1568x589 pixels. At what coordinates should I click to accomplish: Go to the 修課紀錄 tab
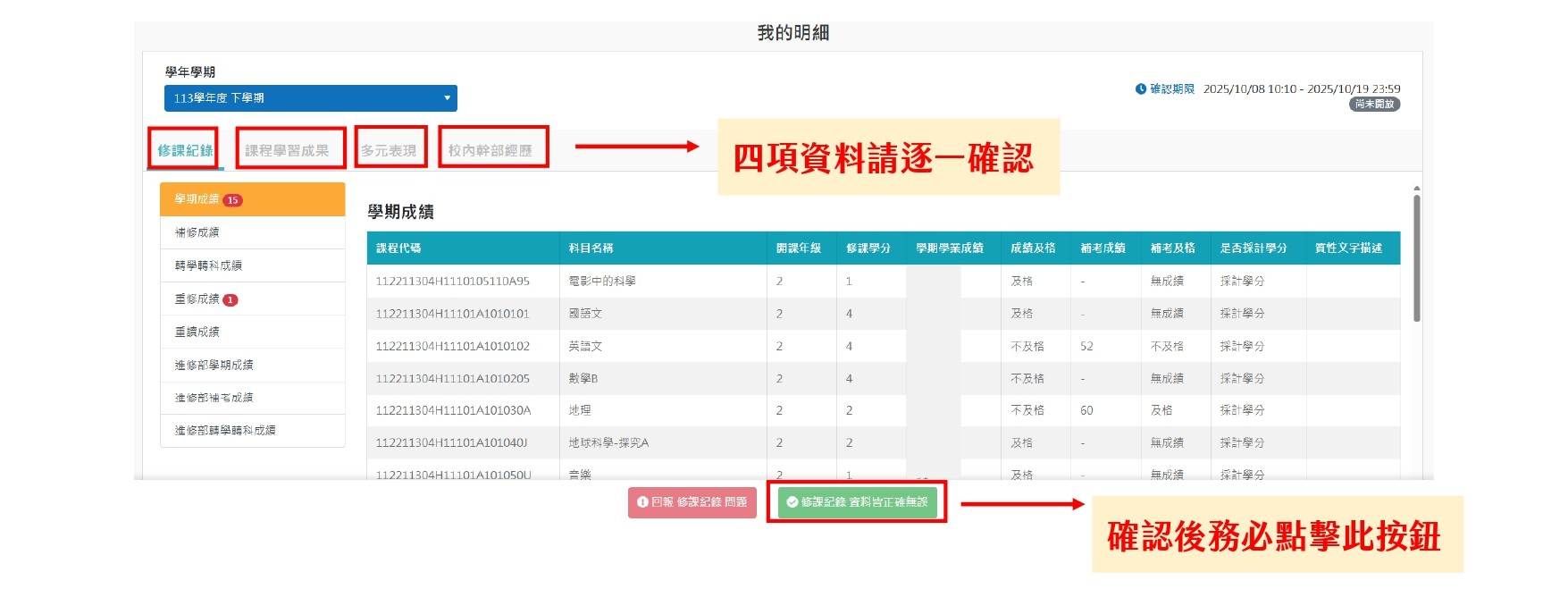(185, 150)
